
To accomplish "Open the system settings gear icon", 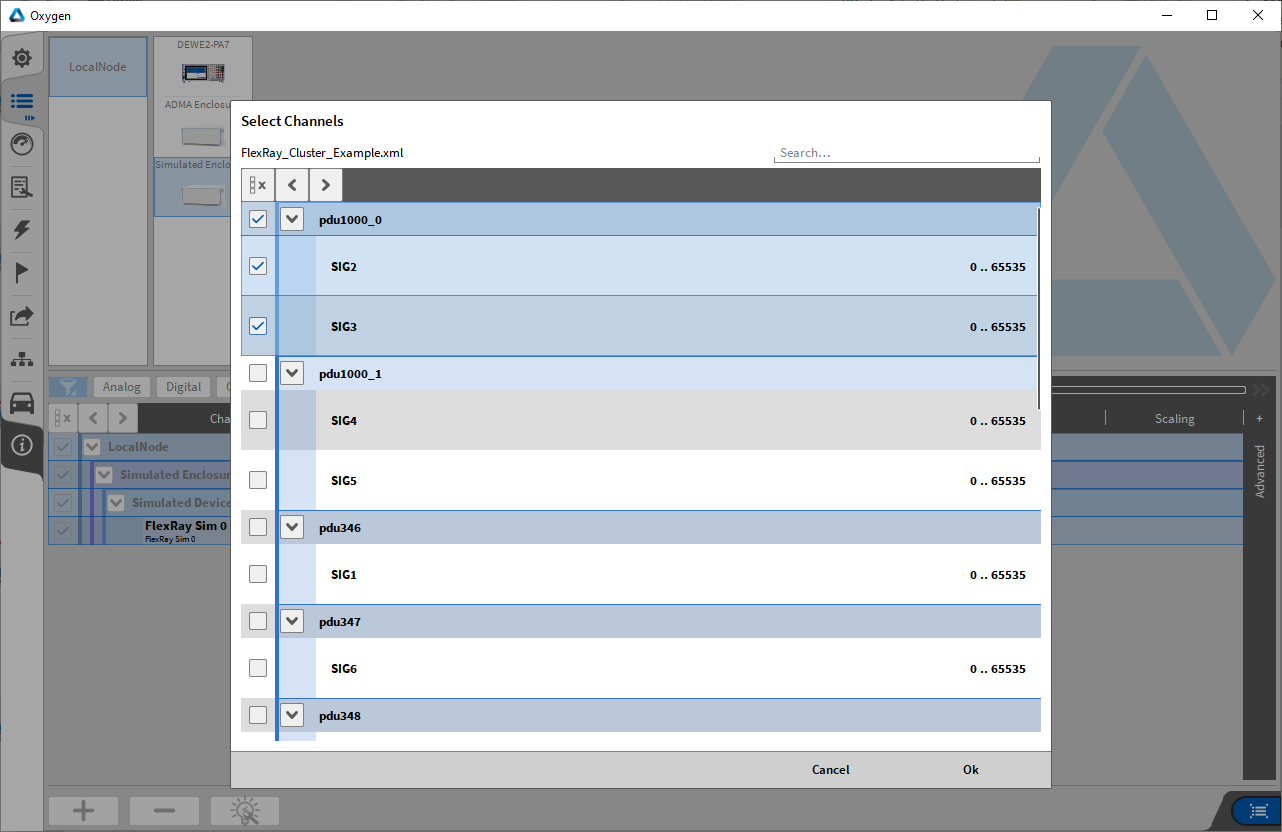I will click(22, 58).
